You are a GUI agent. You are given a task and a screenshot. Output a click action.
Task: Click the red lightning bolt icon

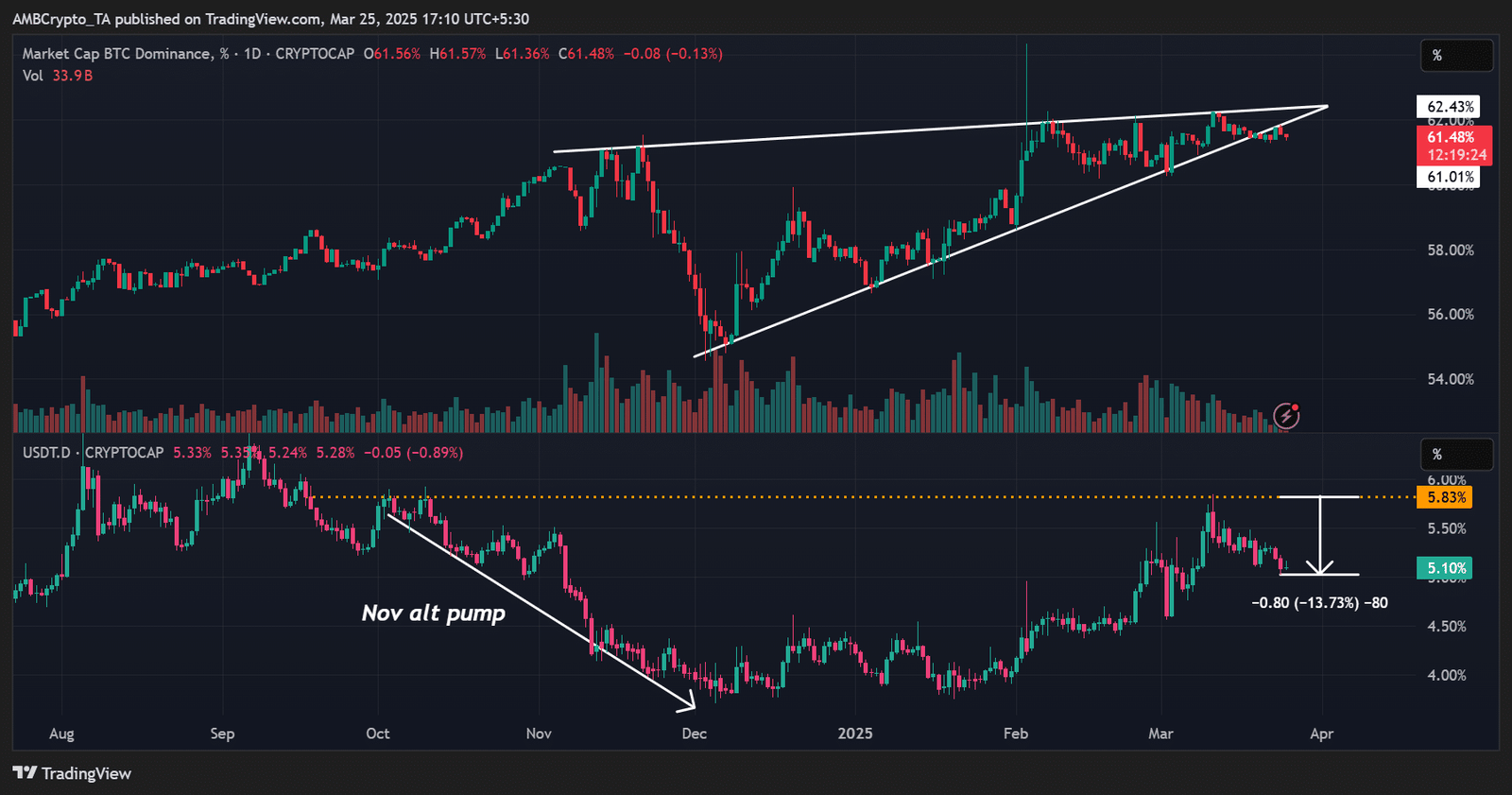pos(1286,415)
